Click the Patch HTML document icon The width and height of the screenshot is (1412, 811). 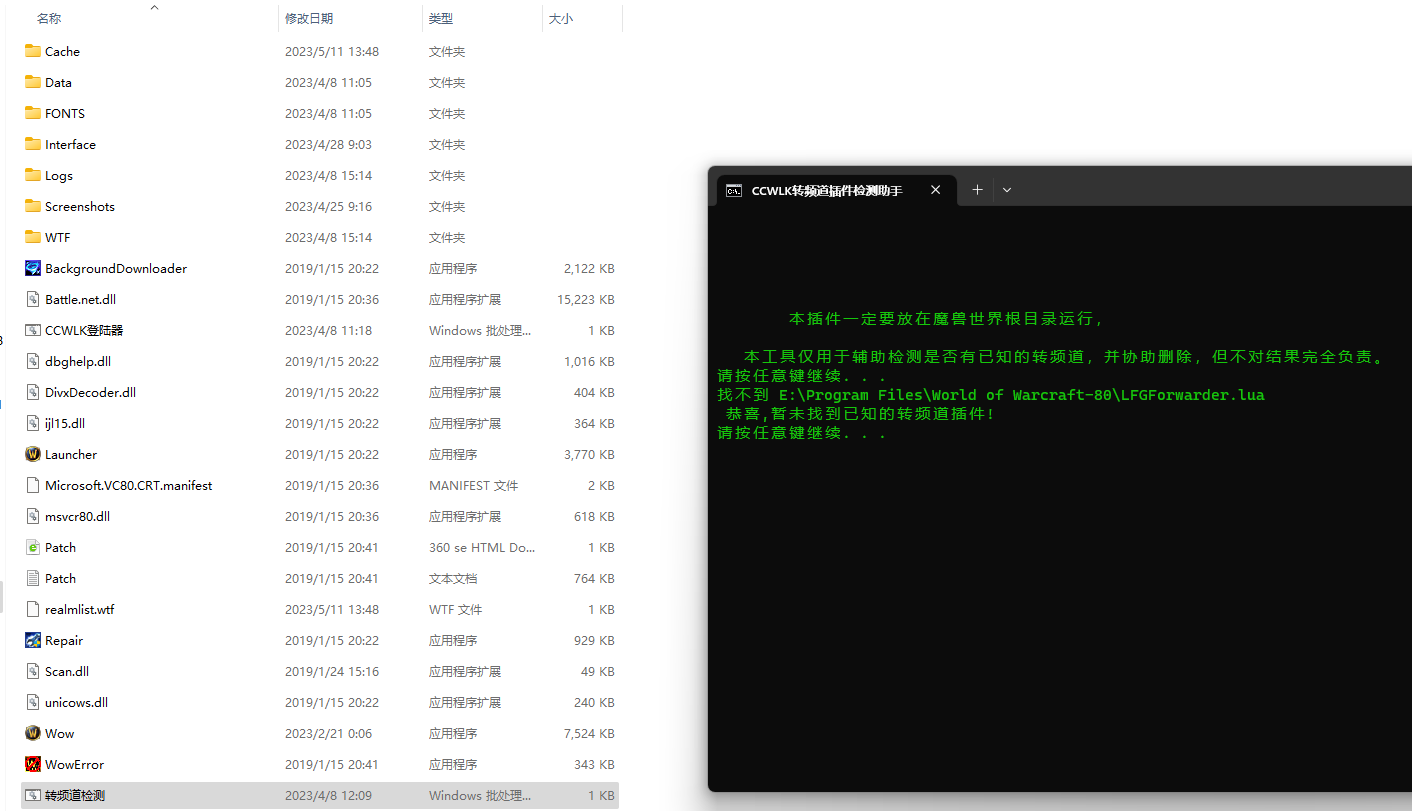tap(33, 547)
